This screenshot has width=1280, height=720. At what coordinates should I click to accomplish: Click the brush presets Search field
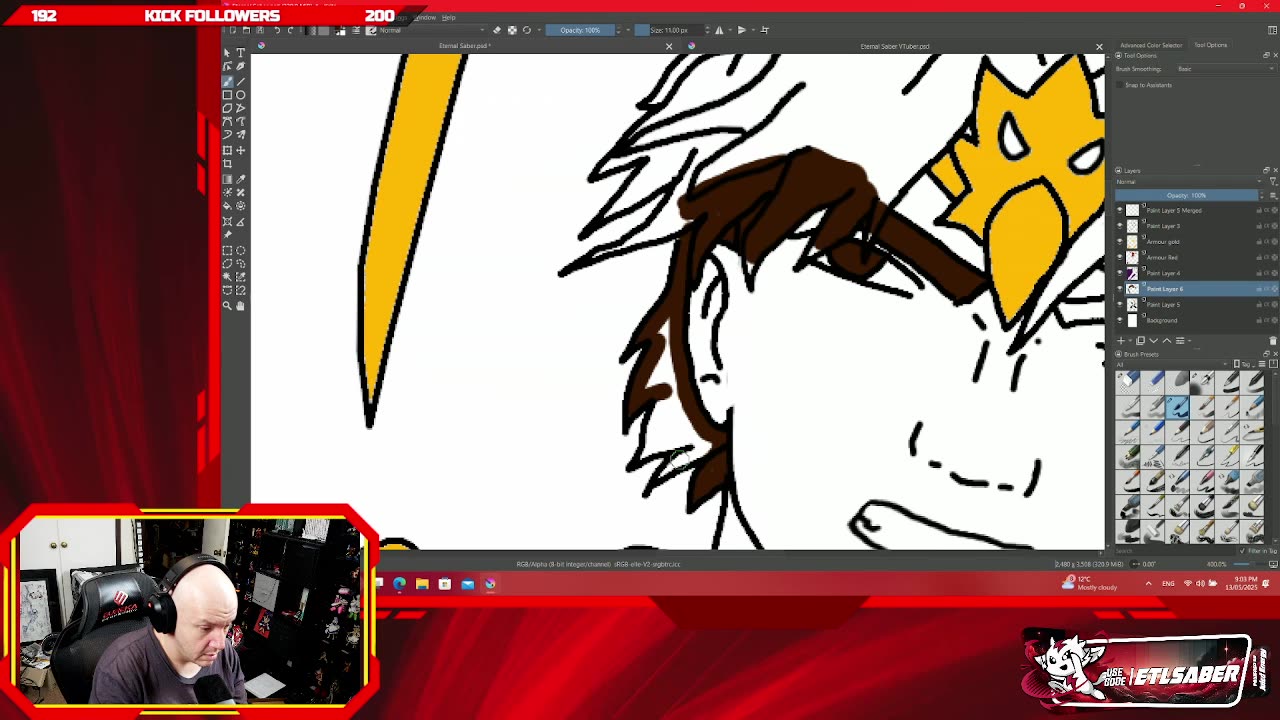pos(1174,551)
